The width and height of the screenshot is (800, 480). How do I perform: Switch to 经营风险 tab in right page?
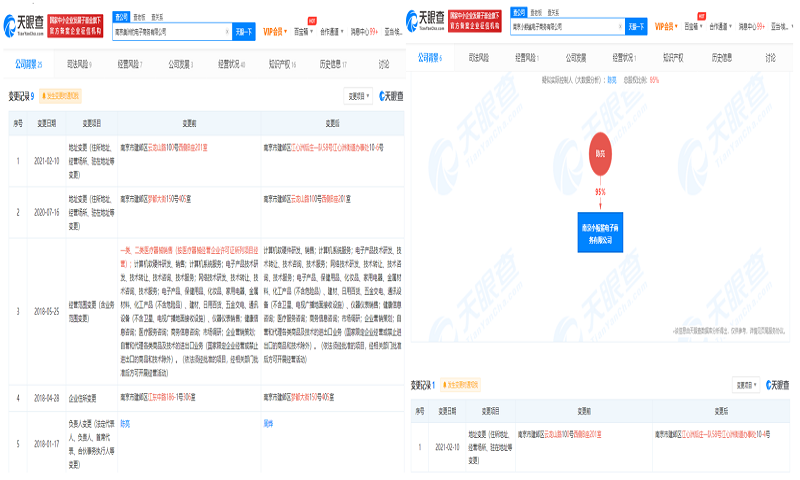pos(527,58)
